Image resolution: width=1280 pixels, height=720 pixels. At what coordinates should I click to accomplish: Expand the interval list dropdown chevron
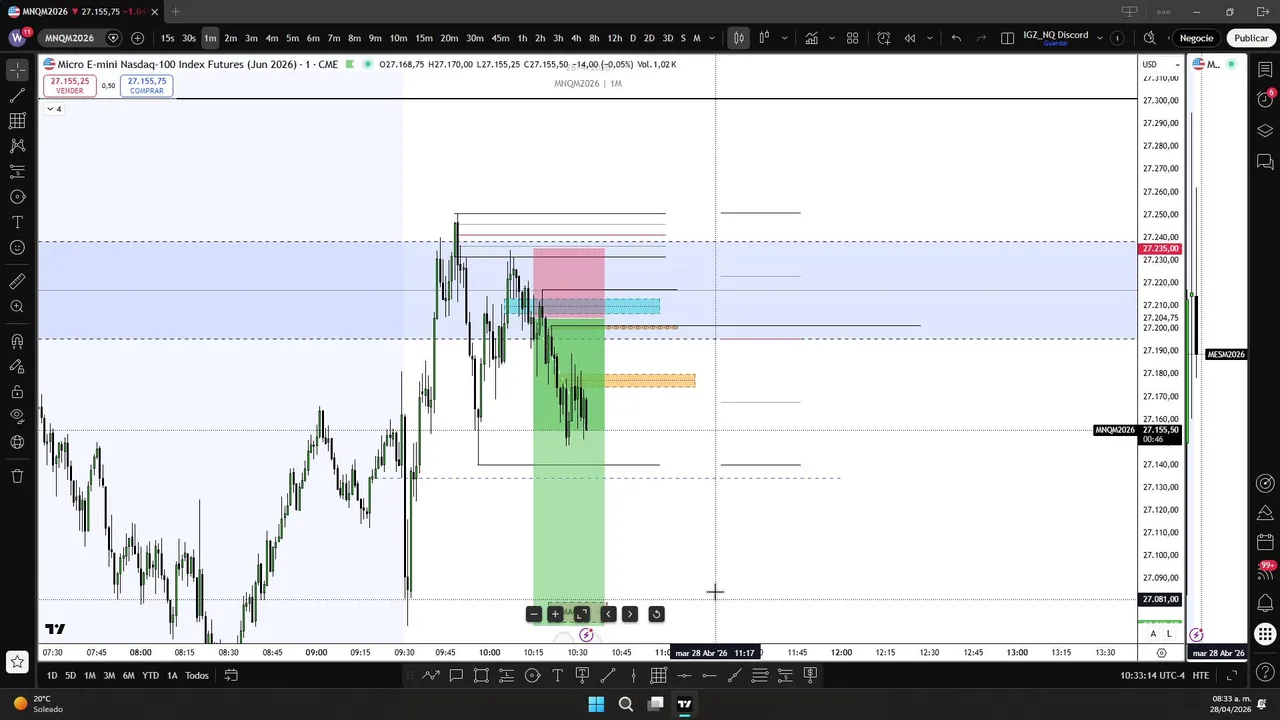(712, 38)
